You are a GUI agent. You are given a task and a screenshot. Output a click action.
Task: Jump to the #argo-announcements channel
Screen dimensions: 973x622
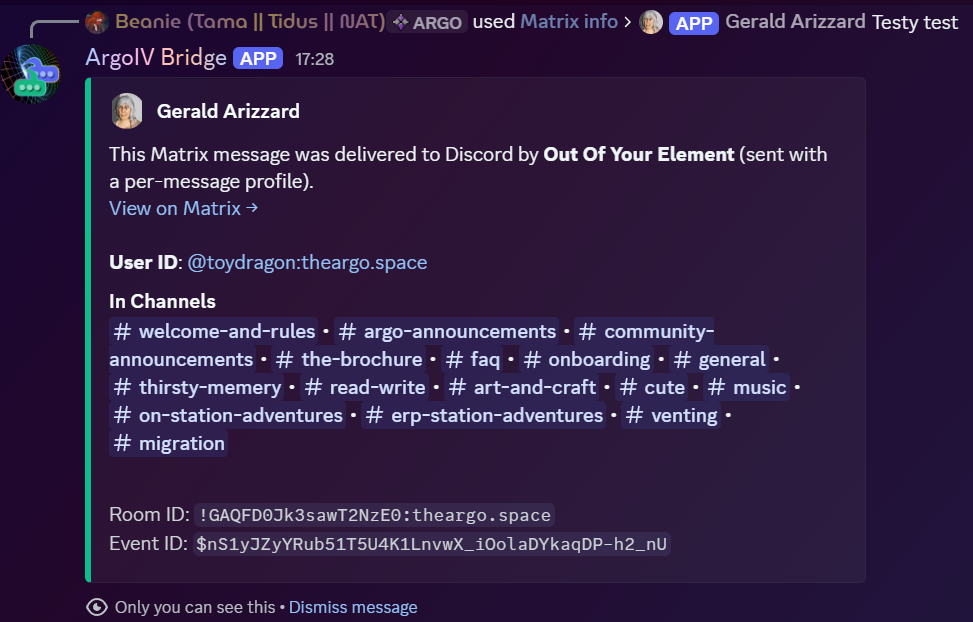(447, 331)
